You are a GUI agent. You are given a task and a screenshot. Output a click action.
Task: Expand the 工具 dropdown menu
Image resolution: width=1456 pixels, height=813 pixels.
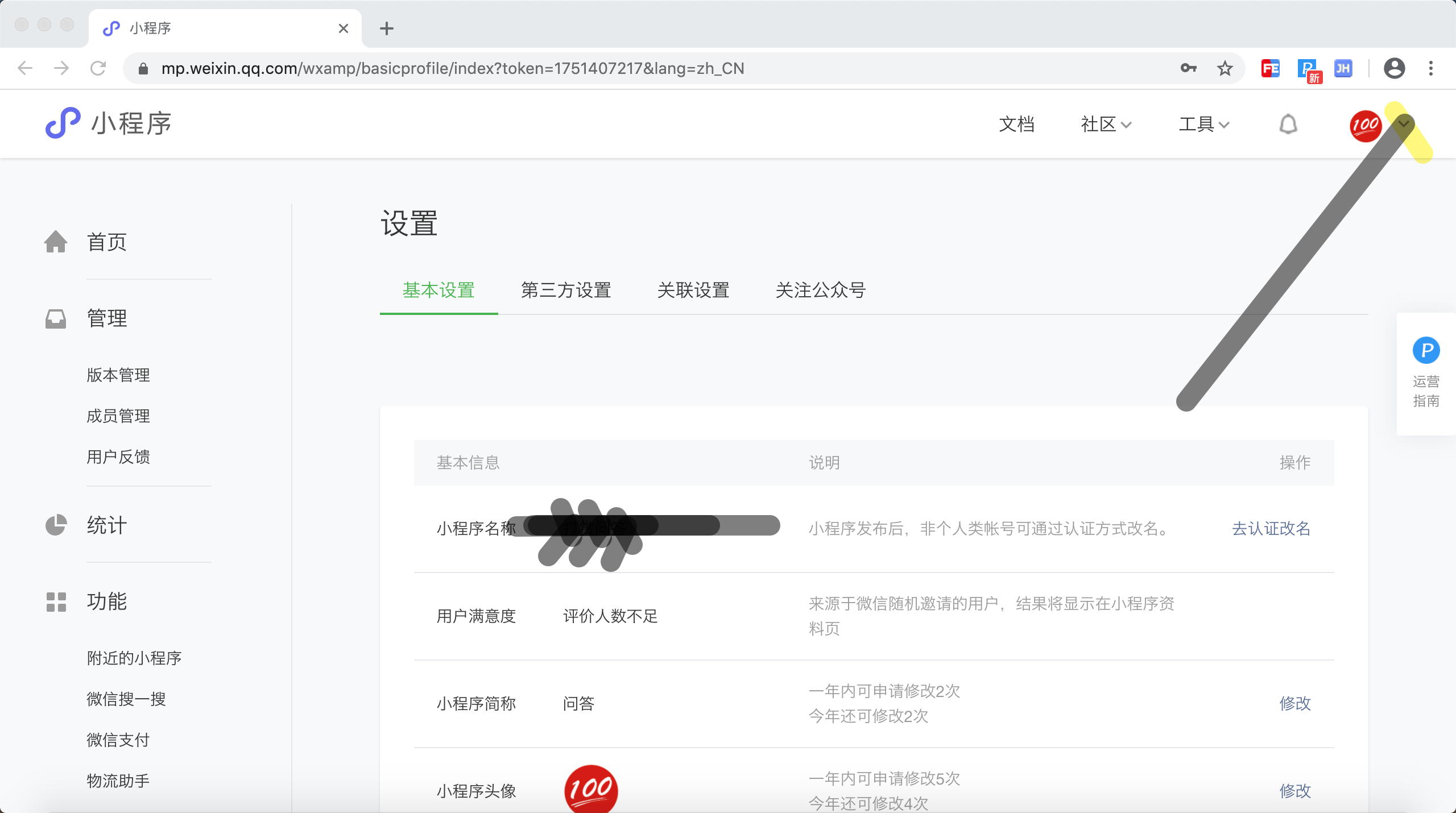pyautogui.click(x=1203, y=124)
